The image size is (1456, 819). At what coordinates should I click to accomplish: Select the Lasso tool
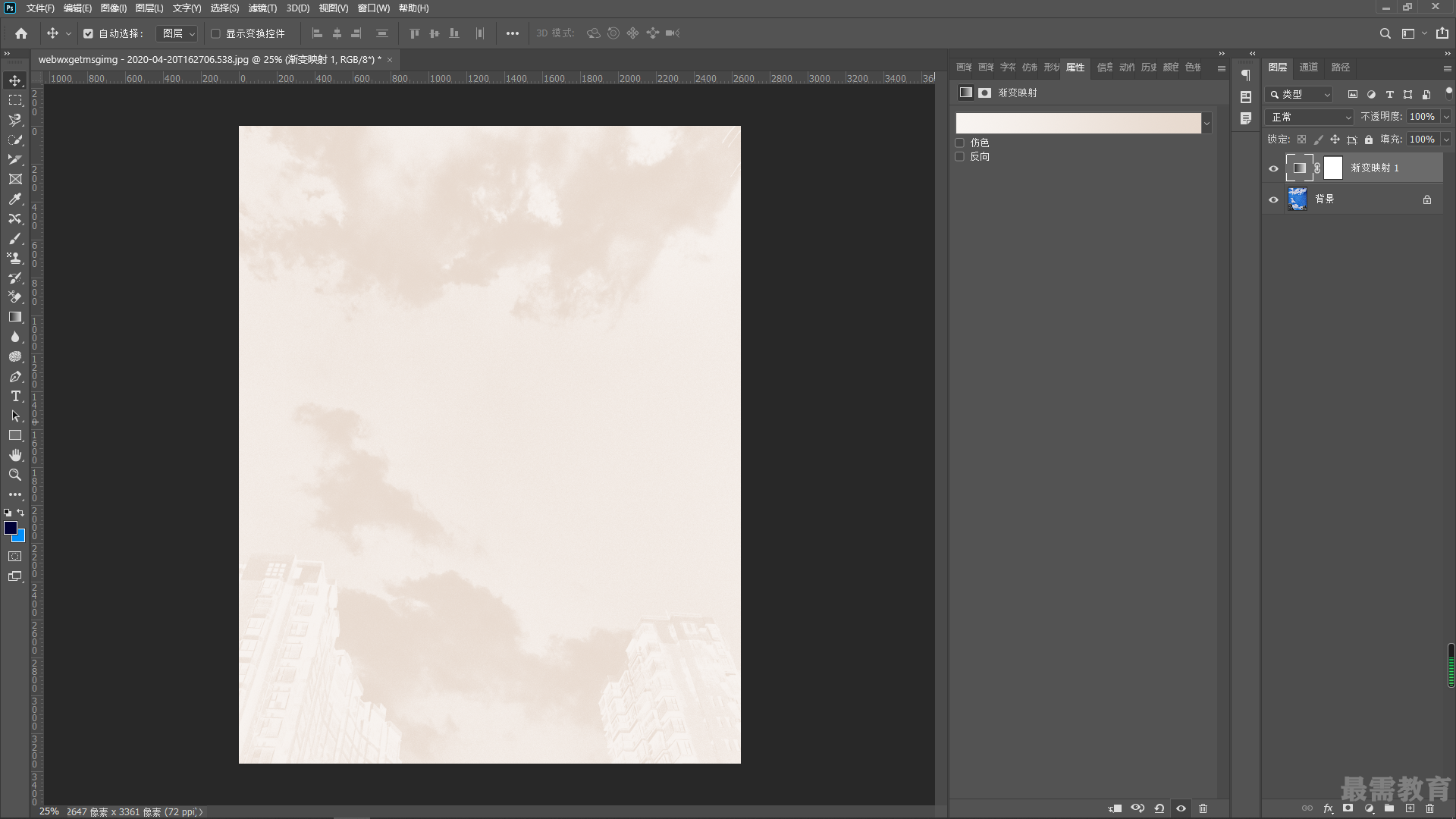pyautogui.click(x=15, y=120)
